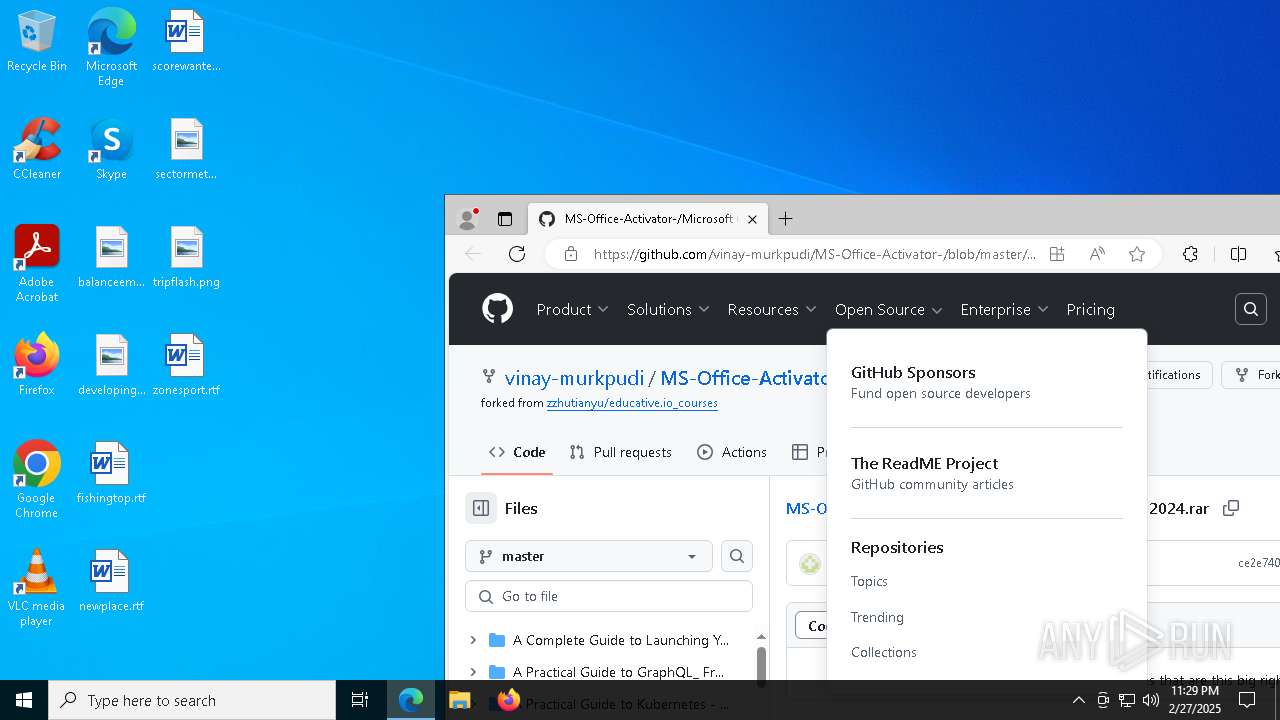Image resolution: width=1280 pixels, height=720 pixels.
Task: Click the Edge profile avatar icon
Action: pos(467,219)
